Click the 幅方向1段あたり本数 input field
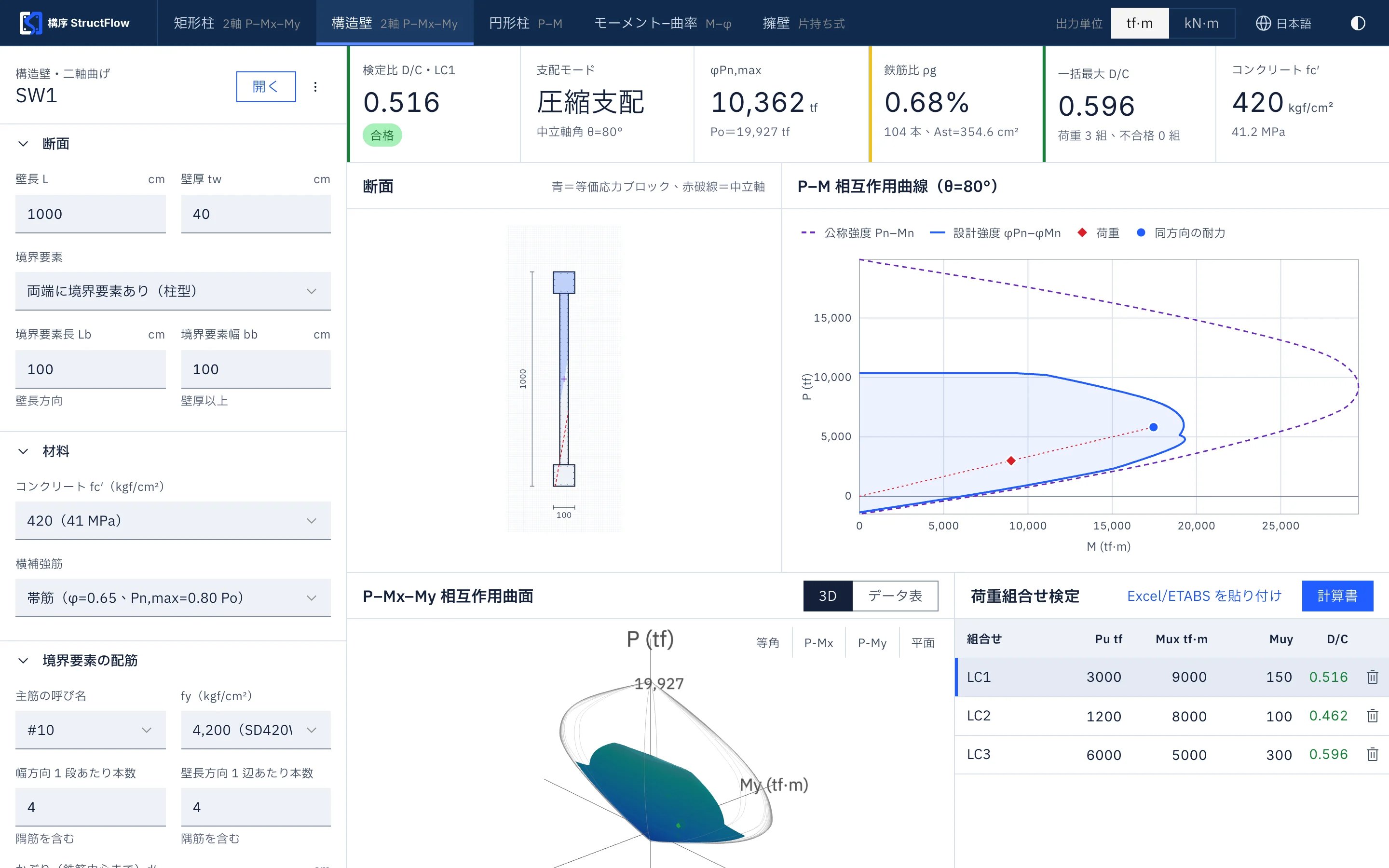 pyautogui.click(x=91, y=807)
